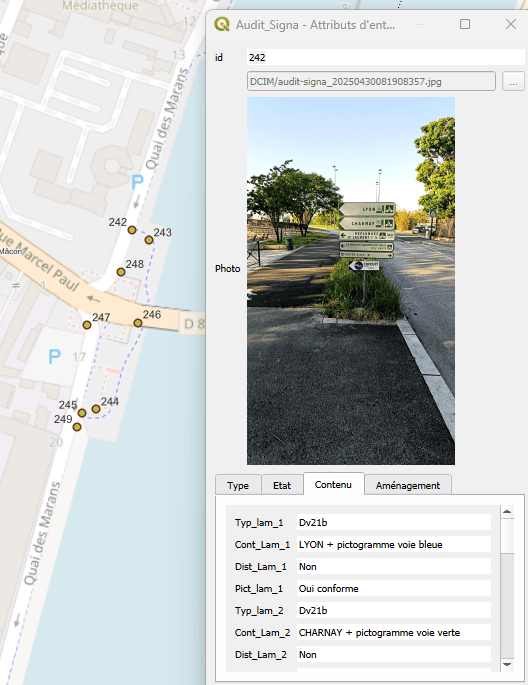Click the Typ_lam_1 field with Dv21b
The image size is (528, 685).
tap(393, 522)
